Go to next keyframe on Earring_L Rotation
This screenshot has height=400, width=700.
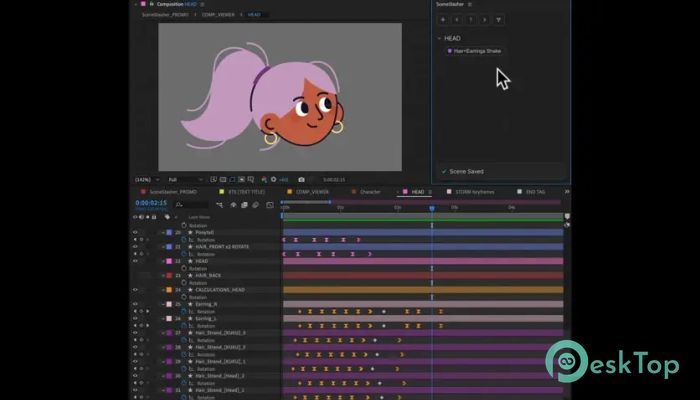click(x=148, y=325)
